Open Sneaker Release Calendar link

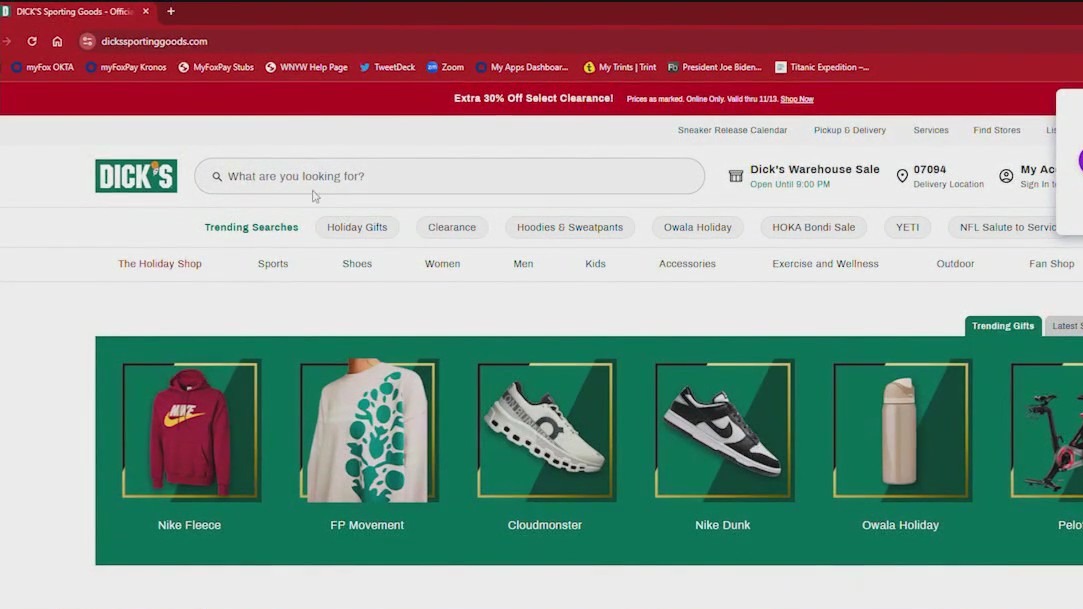732,130
